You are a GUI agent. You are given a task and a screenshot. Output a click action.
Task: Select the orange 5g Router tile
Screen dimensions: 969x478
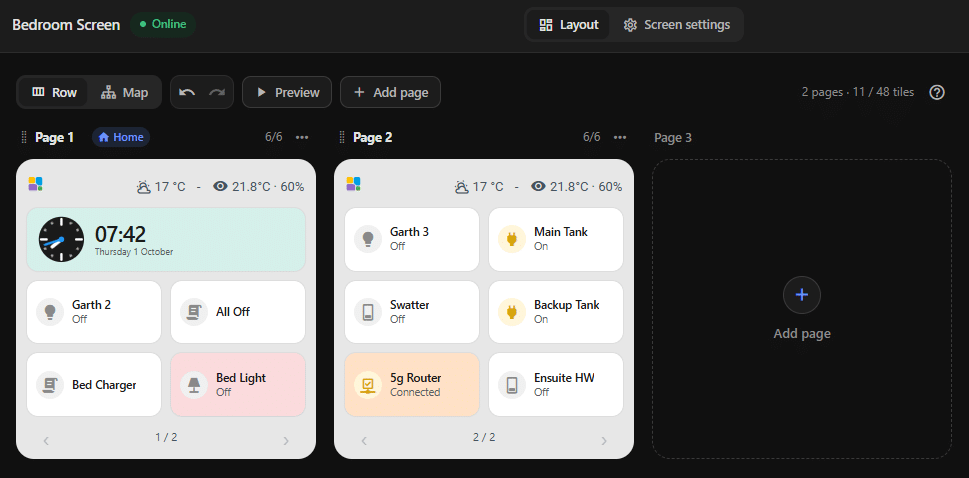(x=412, y=385)
